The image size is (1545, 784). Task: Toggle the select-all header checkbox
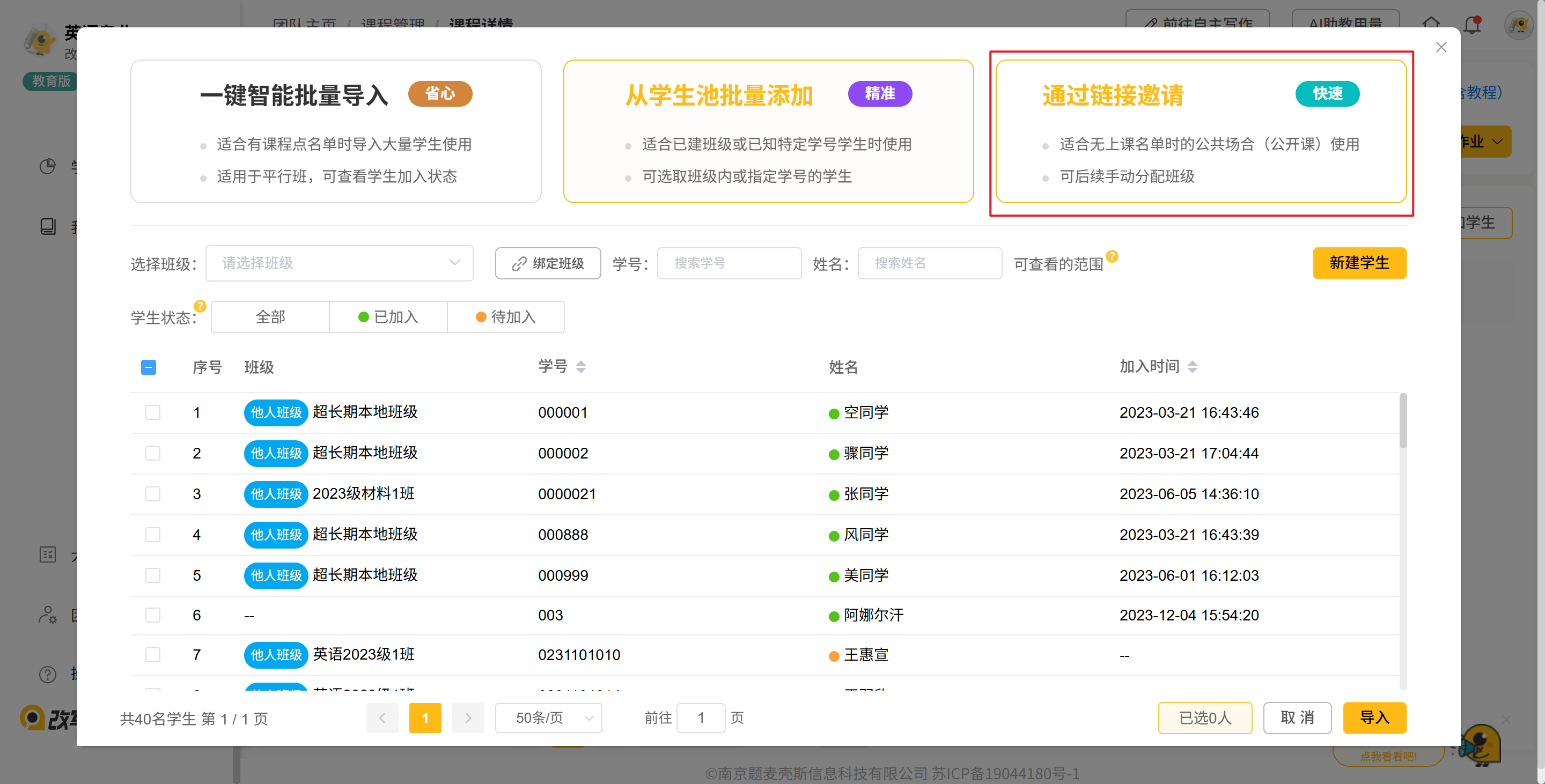(149, 367)
